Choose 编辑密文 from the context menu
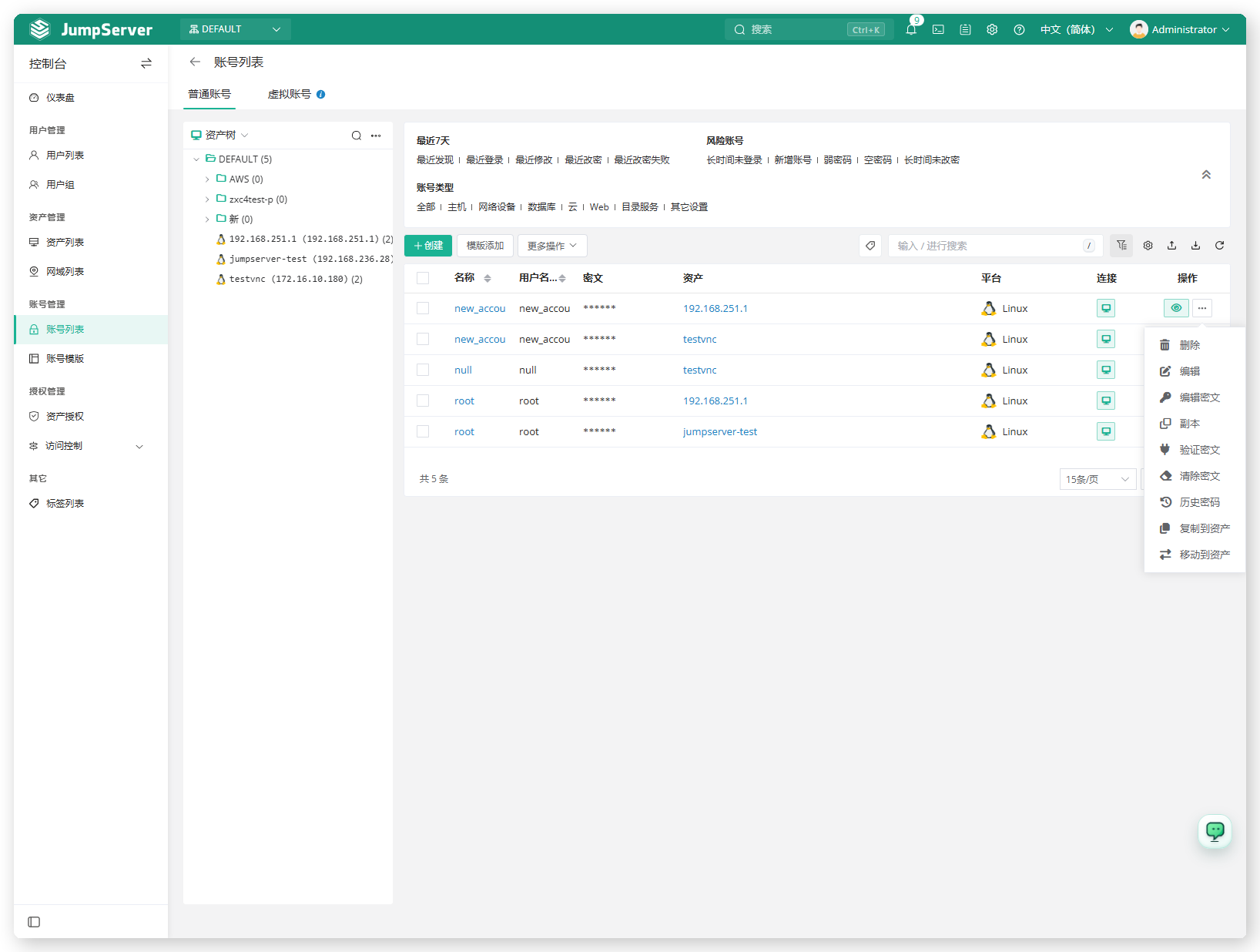 [1195, 397]
